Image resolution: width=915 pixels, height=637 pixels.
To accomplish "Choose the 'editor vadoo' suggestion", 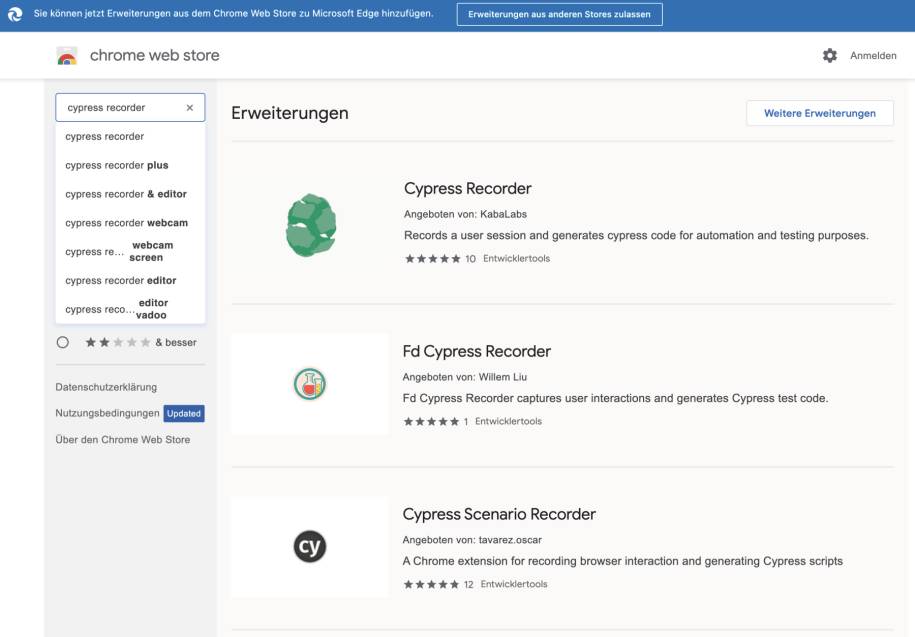I will pyautogui.click(x=130, y=309).
